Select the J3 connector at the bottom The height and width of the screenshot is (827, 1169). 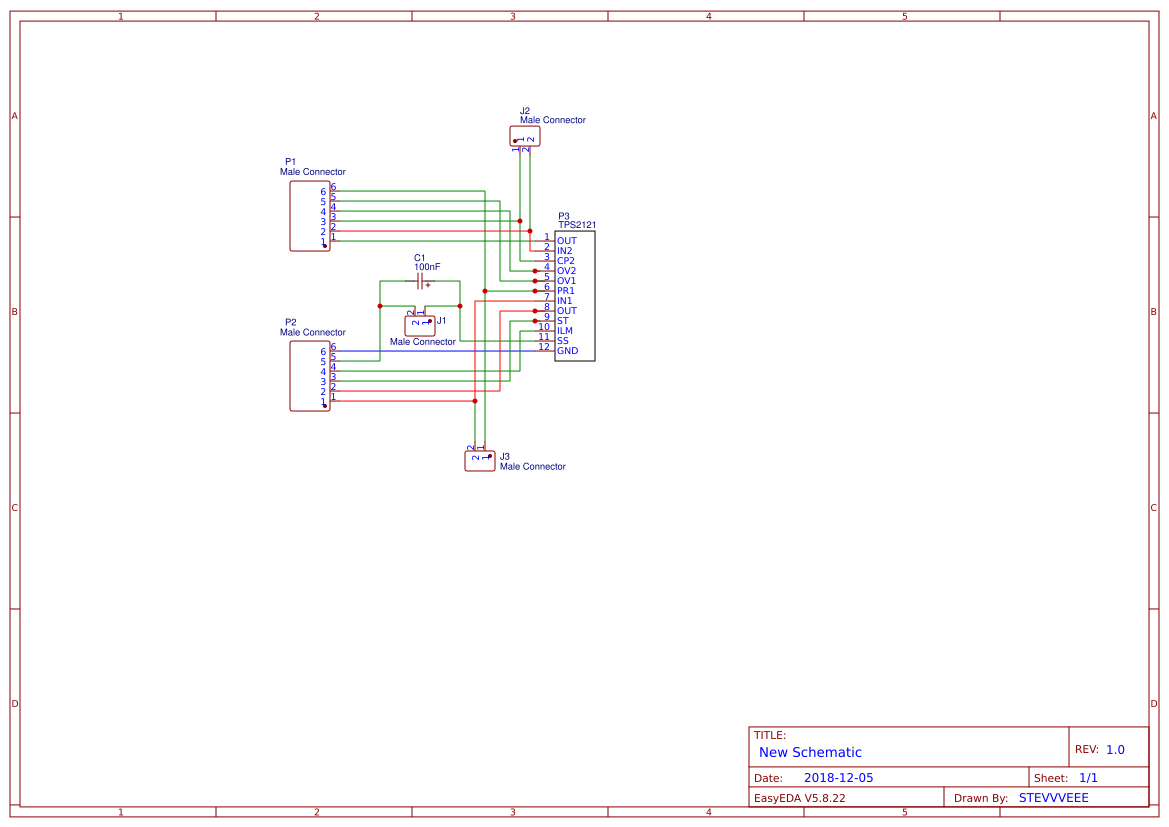click(478, 459)
